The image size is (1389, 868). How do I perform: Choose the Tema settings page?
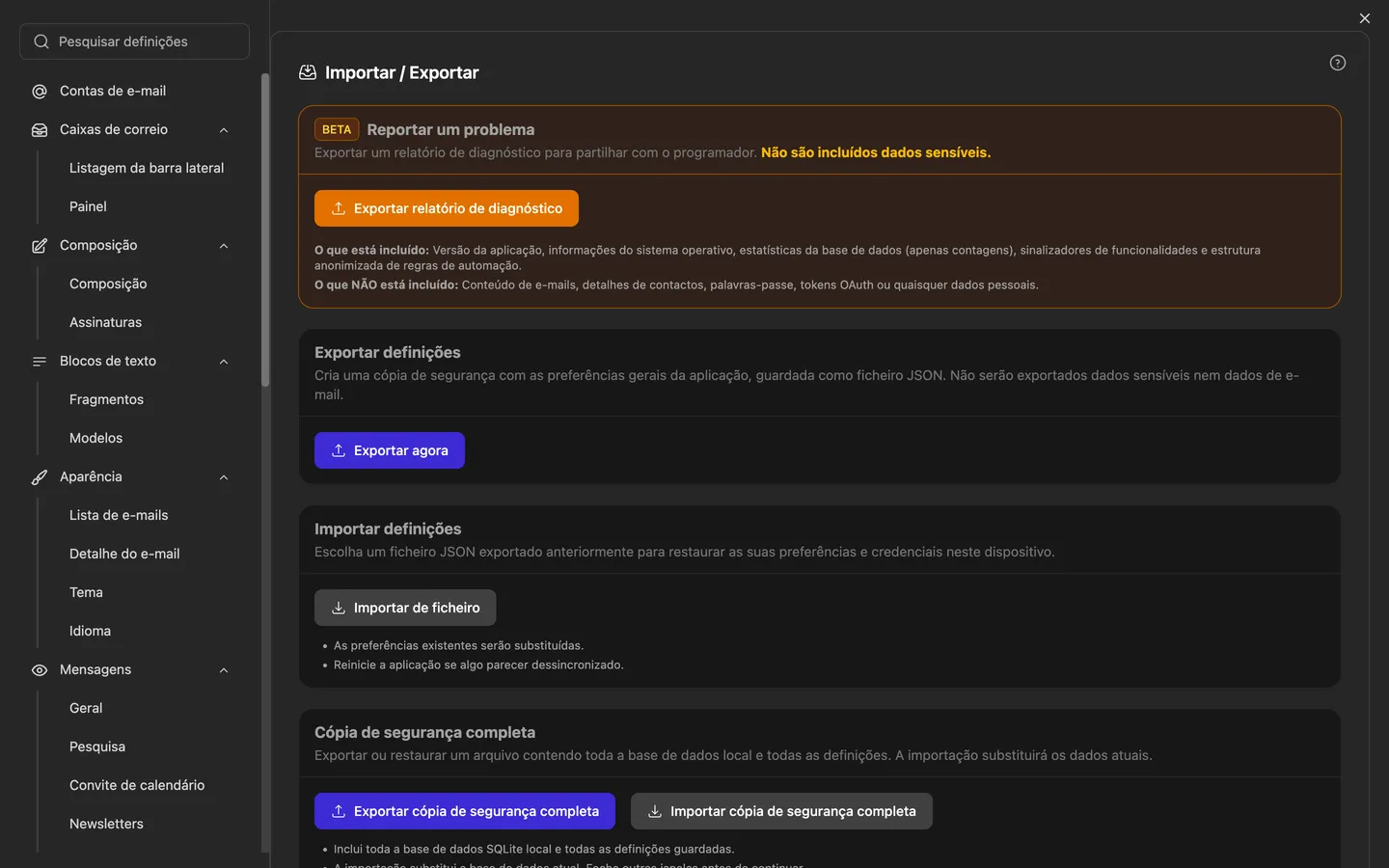tap(86, 592)
